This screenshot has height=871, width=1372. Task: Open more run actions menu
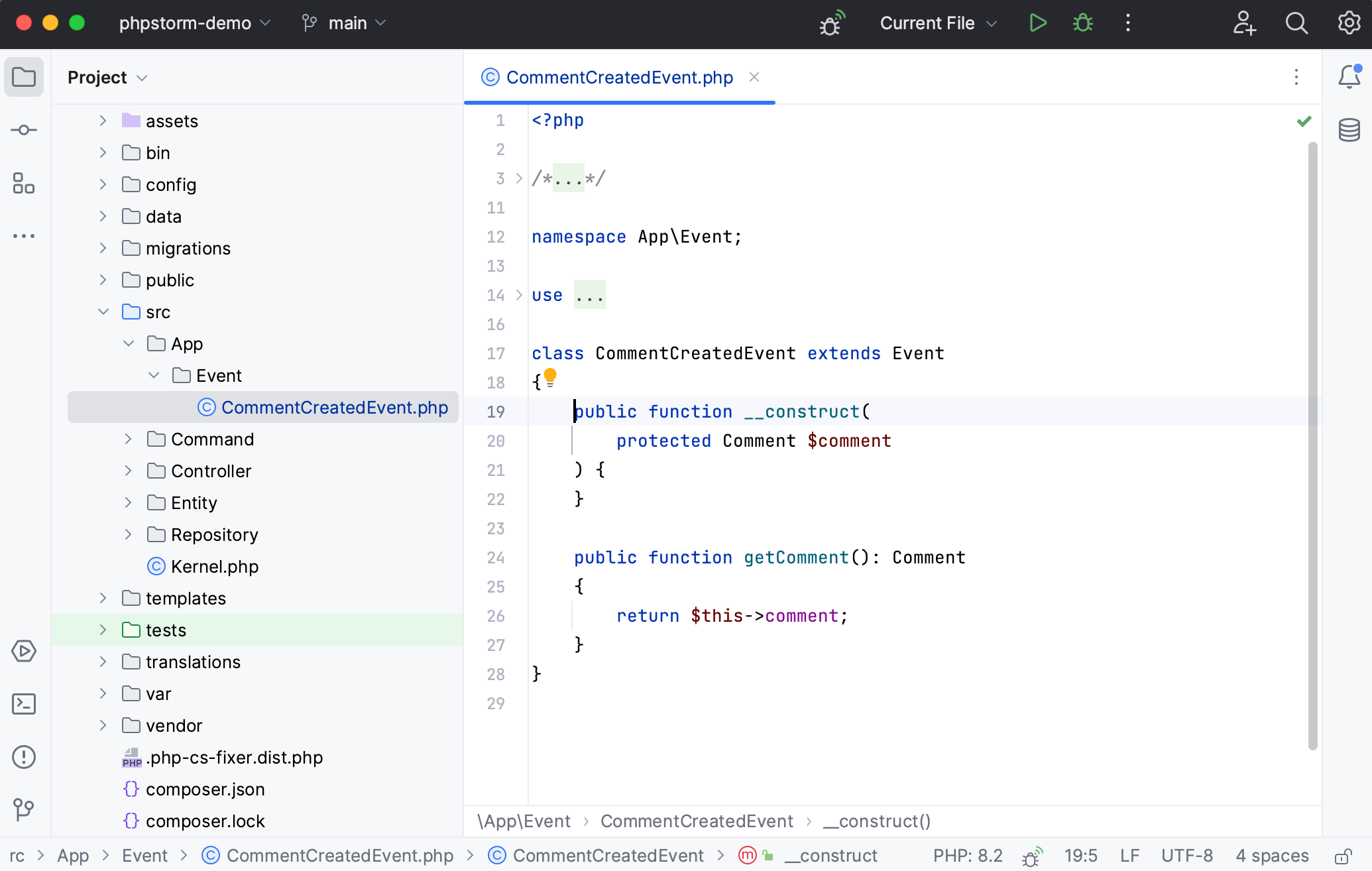tap(1128, 23)
